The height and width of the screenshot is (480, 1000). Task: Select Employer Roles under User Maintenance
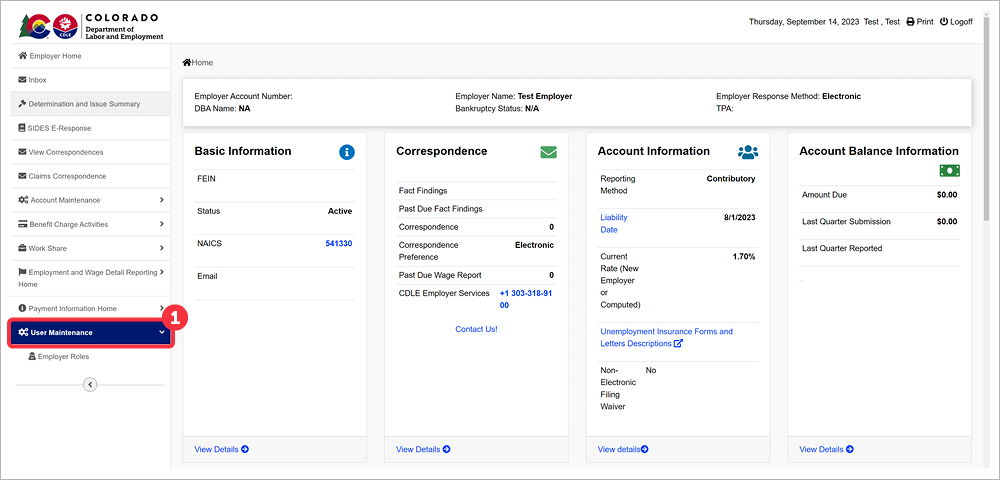click(62, 356)
